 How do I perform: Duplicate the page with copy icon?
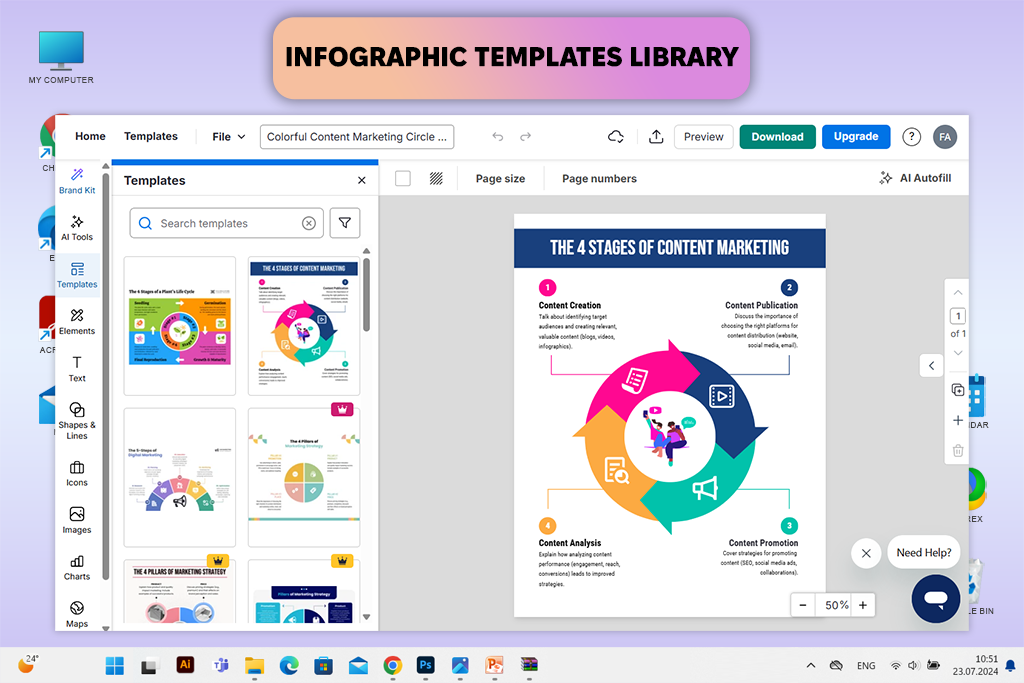click(958, 390)
